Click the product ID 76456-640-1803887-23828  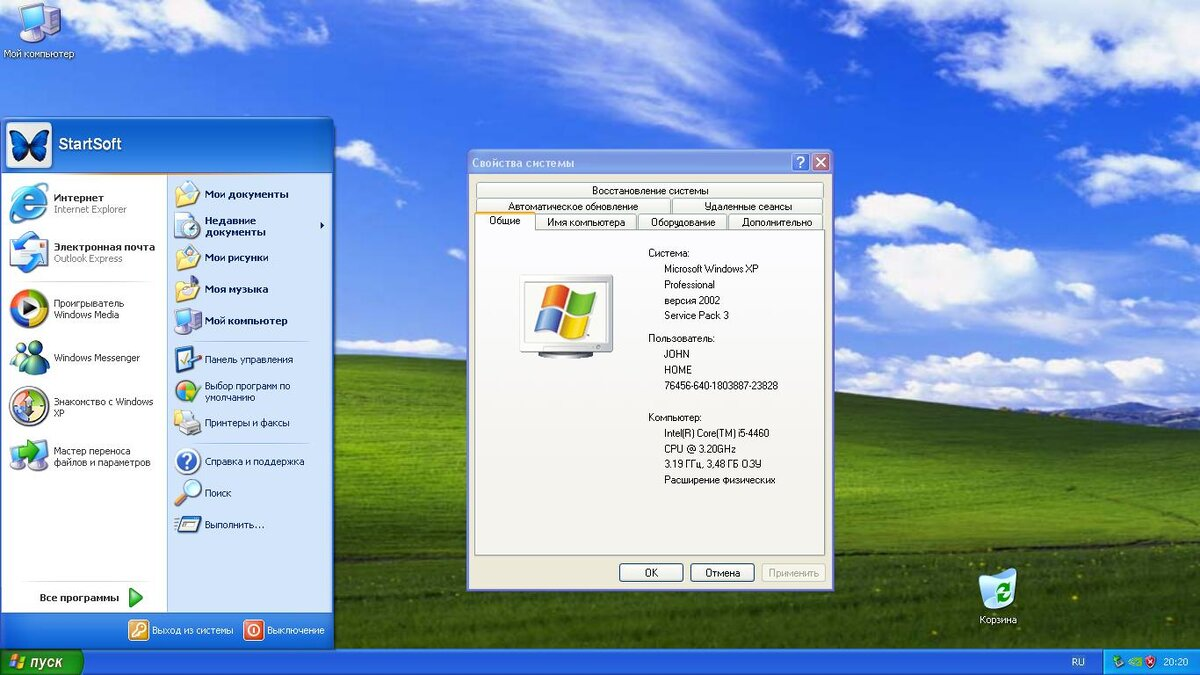(721, 386)
